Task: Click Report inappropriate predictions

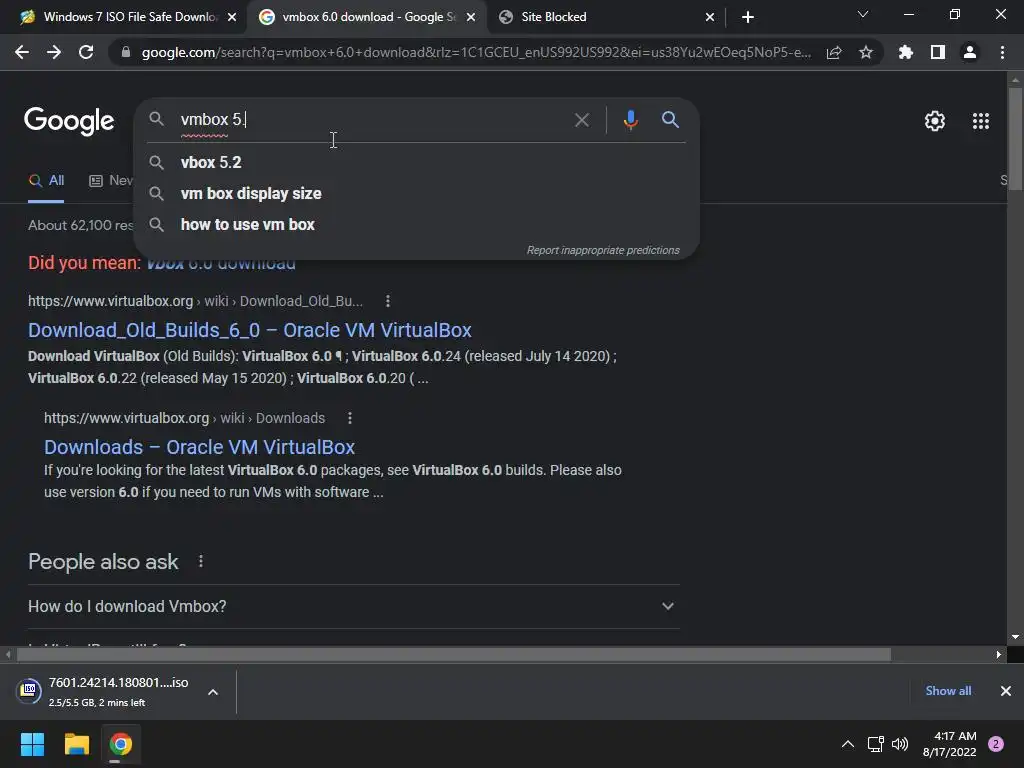Action: 603,250
